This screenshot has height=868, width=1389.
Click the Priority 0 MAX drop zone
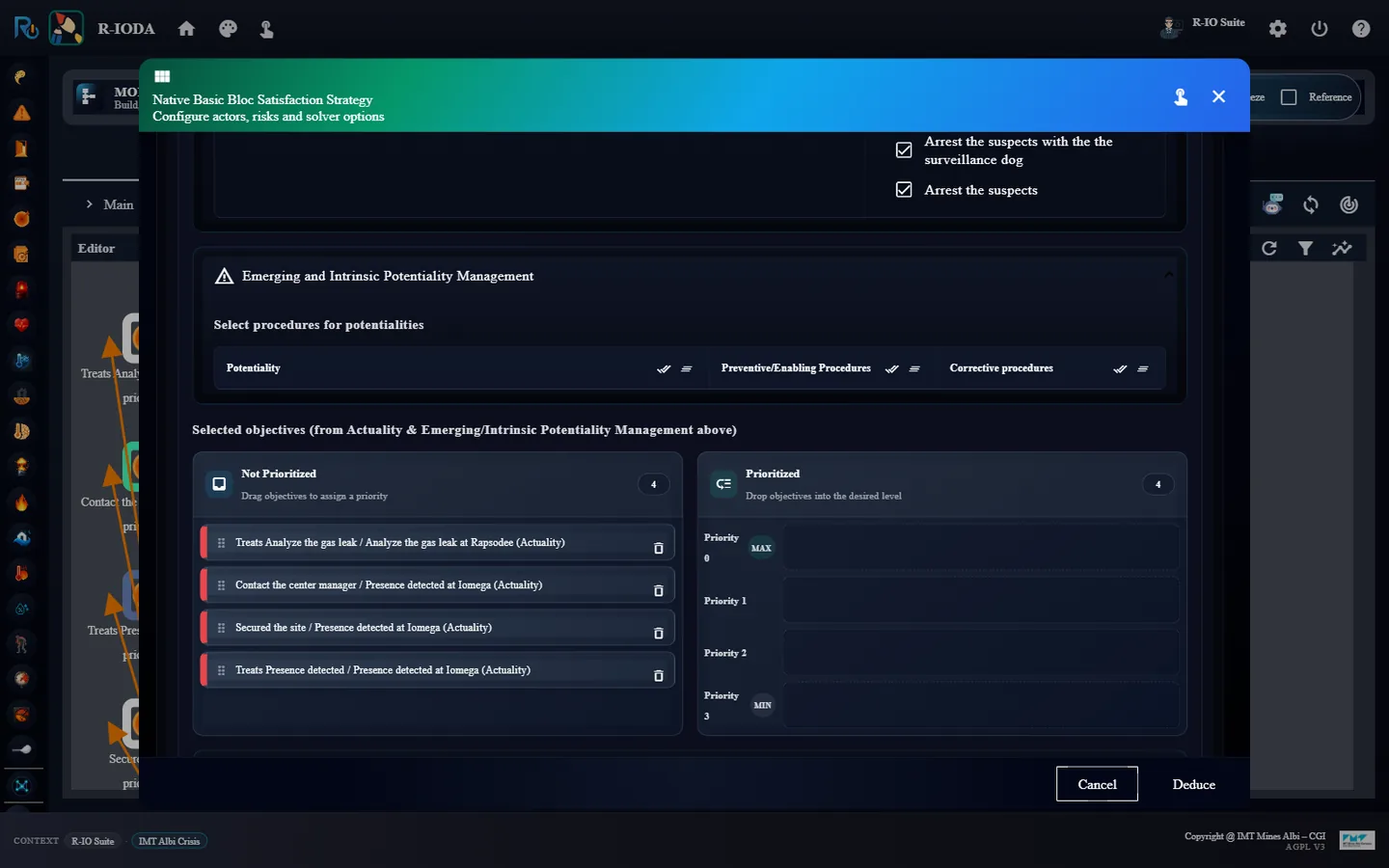981,548
